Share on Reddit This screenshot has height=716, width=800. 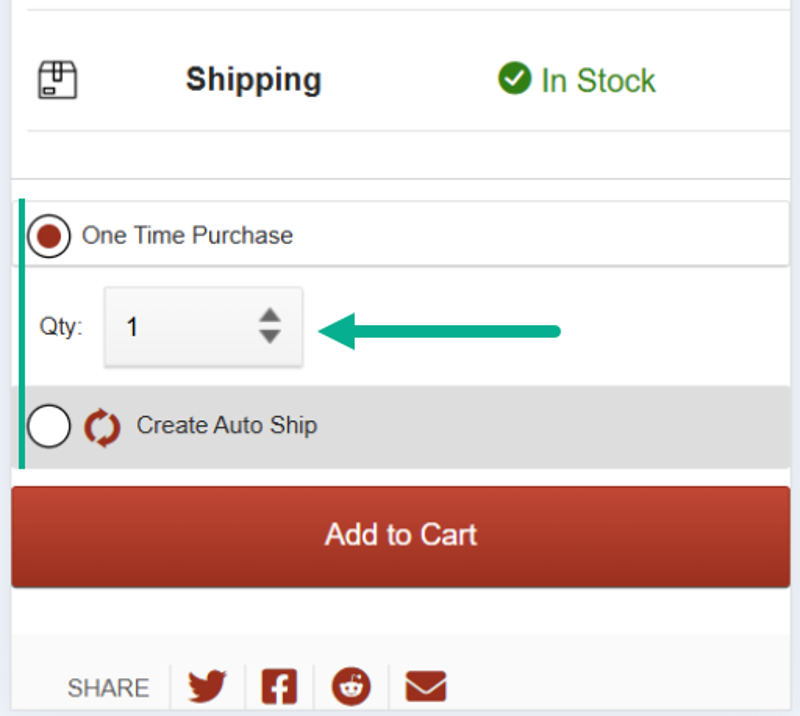tap(351, 686)
